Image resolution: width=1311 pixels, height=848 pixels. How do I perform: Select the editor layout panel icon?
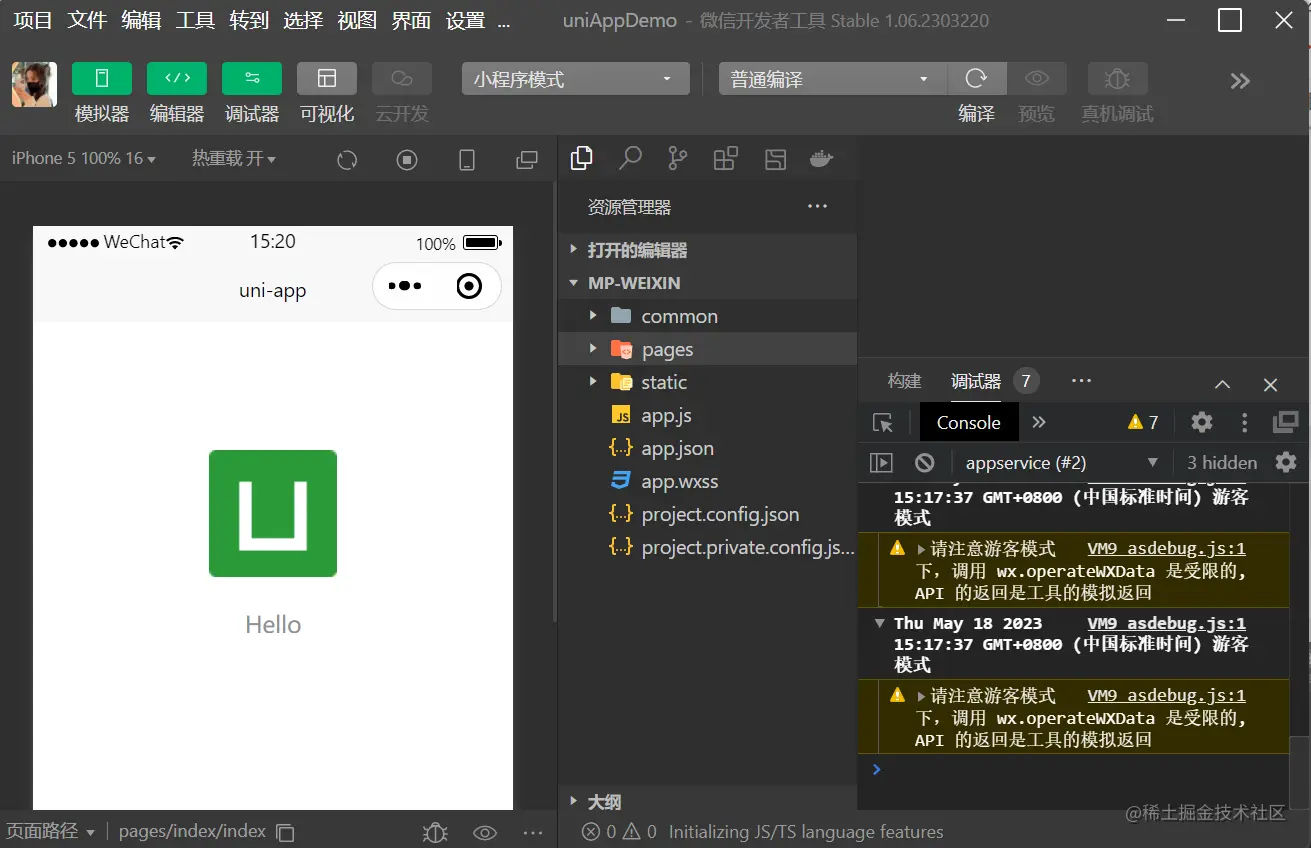pos(775,158)
